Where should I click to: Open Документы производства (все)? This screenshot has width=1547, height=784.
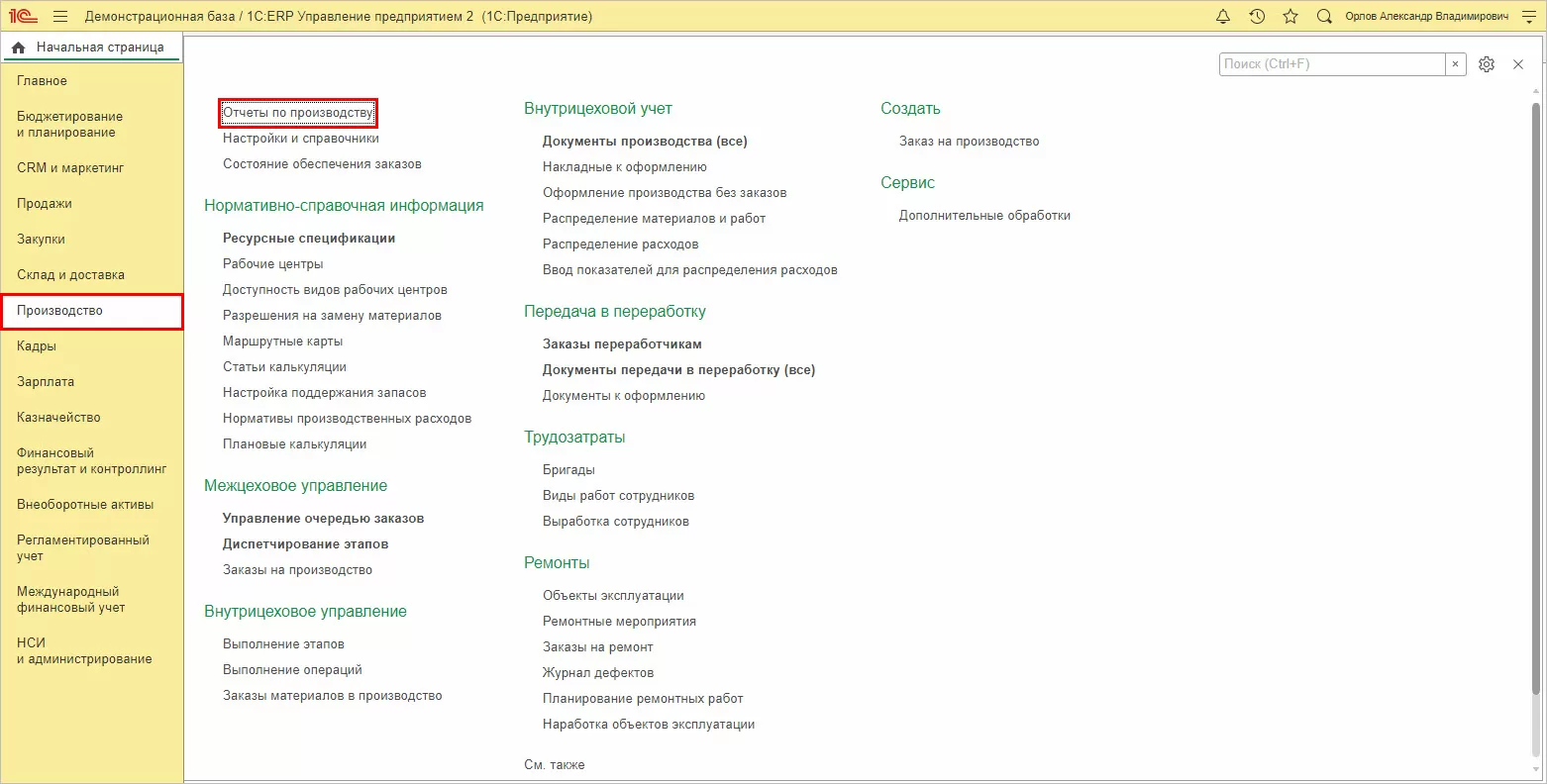click(645, 142)
